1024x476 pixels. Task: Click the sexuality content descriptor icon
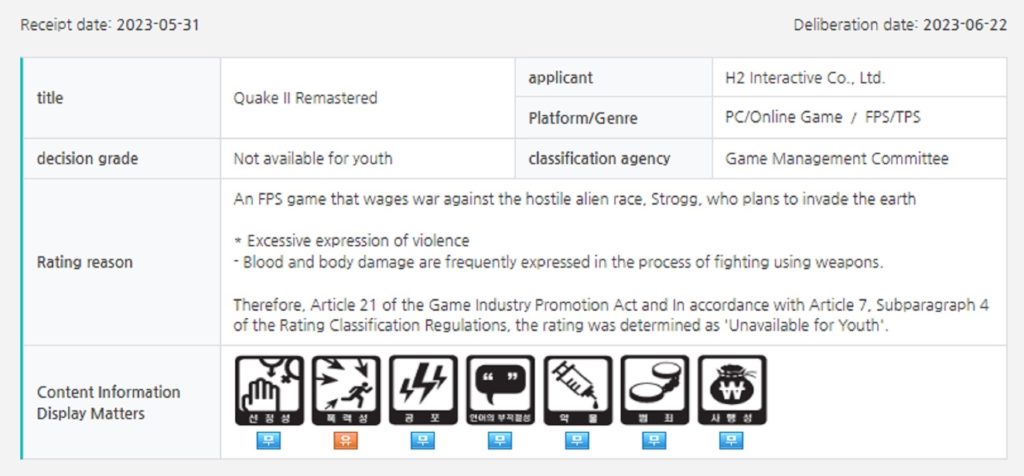268,390
